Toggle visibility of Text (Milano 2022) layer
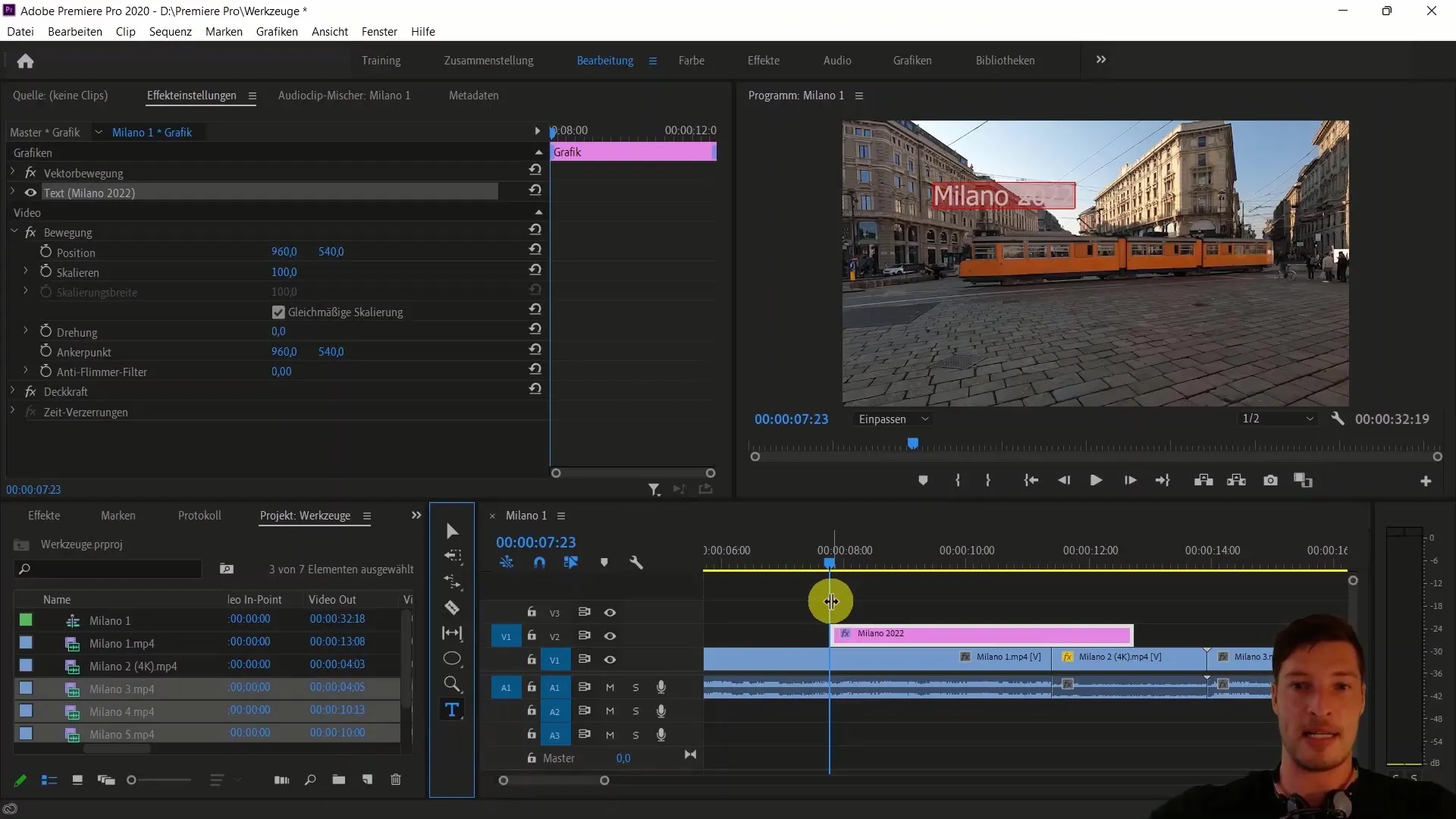Image resolution: width=1456 pixels, height=819 pixels. [x=30, y=193]
